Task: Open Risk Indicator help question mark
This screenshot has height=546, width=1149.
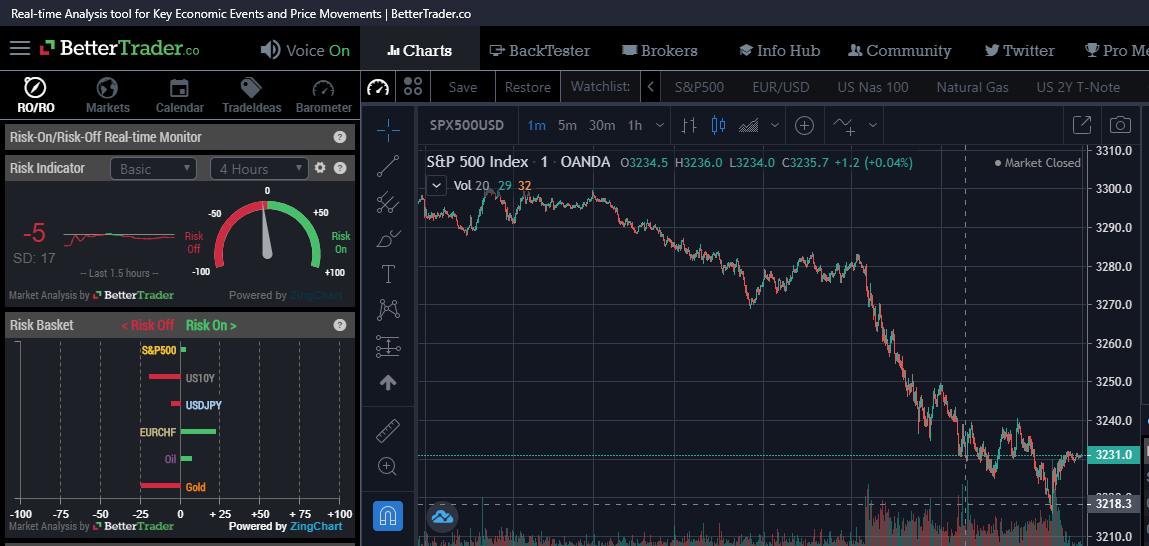Action: 340,168
